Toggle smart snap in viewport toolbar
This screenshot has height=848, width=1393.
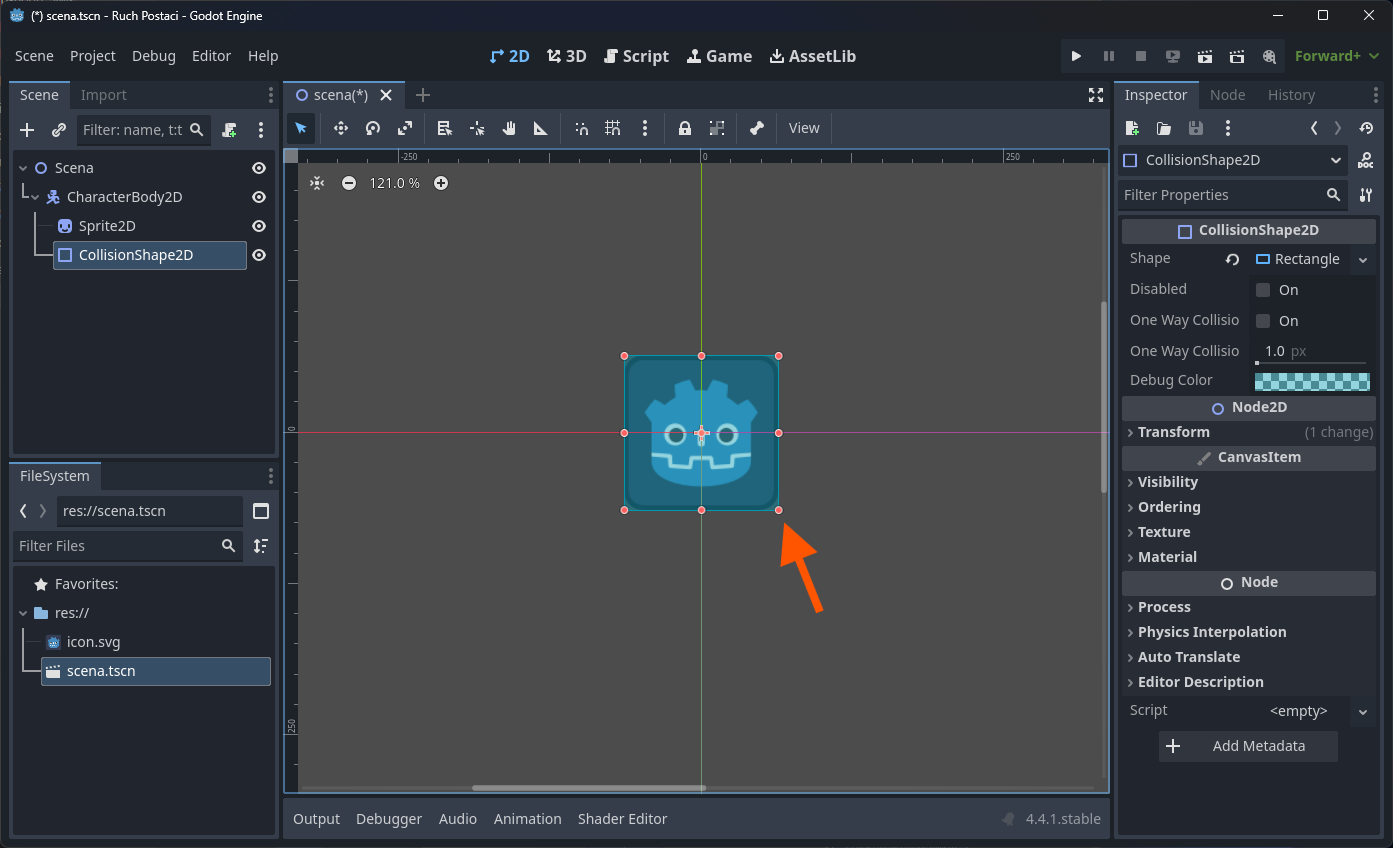tap(581, 128)
